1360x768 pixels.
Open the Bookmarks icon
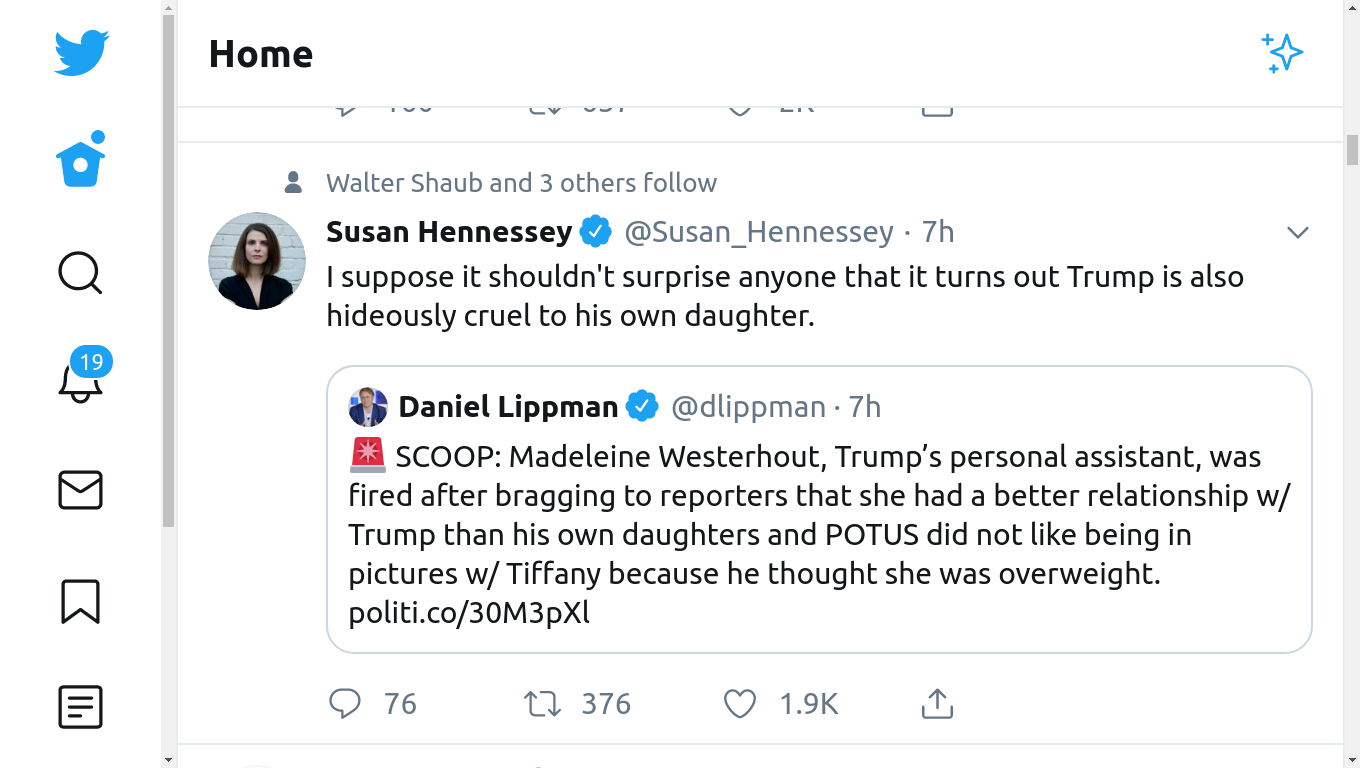80,601
